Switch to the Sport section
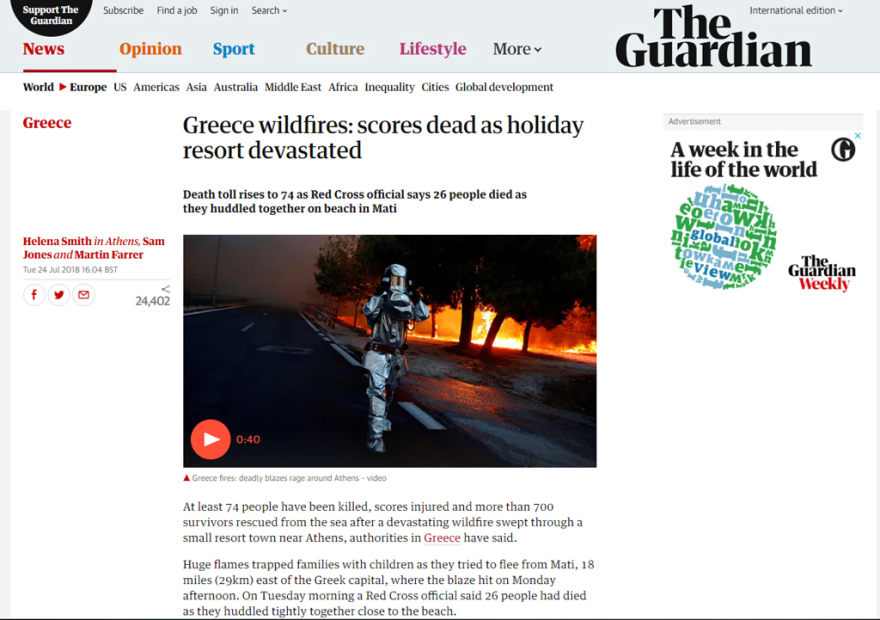Screen dimensions: 880x620 (x=233, y=49)
